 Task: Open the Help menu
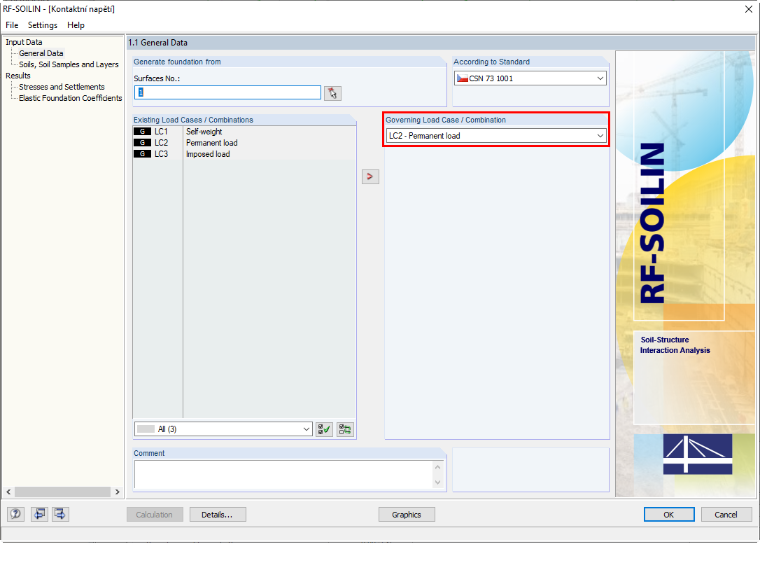(x=76, y=25)
